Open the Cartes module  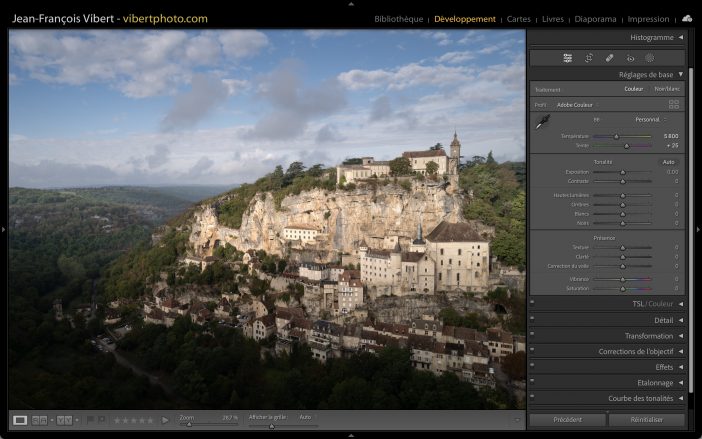pos(519,19)
